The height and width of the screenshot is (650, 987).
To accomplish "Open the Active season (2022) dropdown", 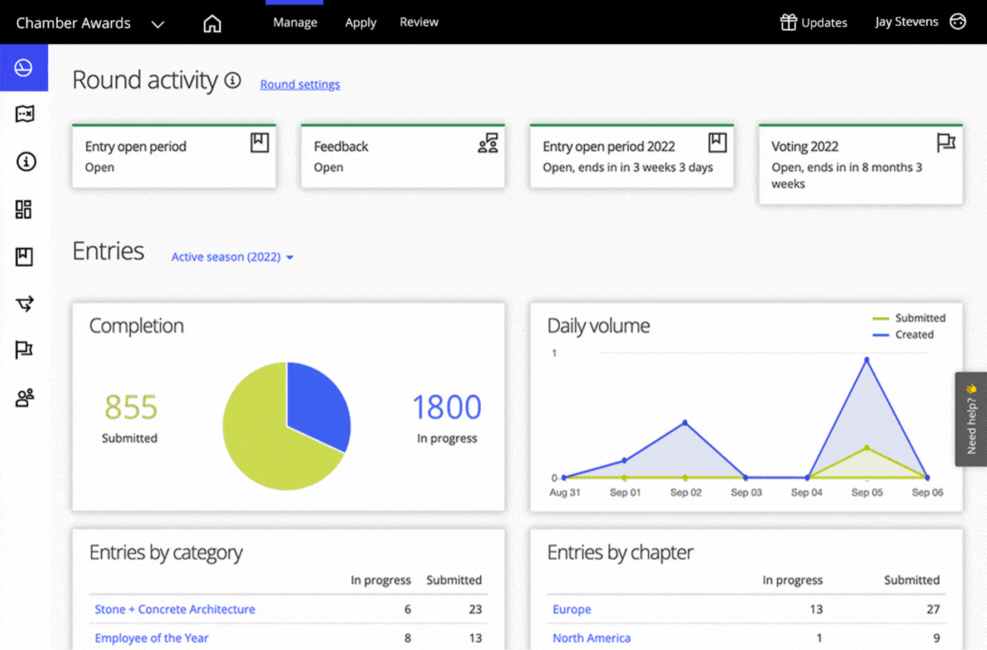I will pyautogui.click(x=232, y=257).
